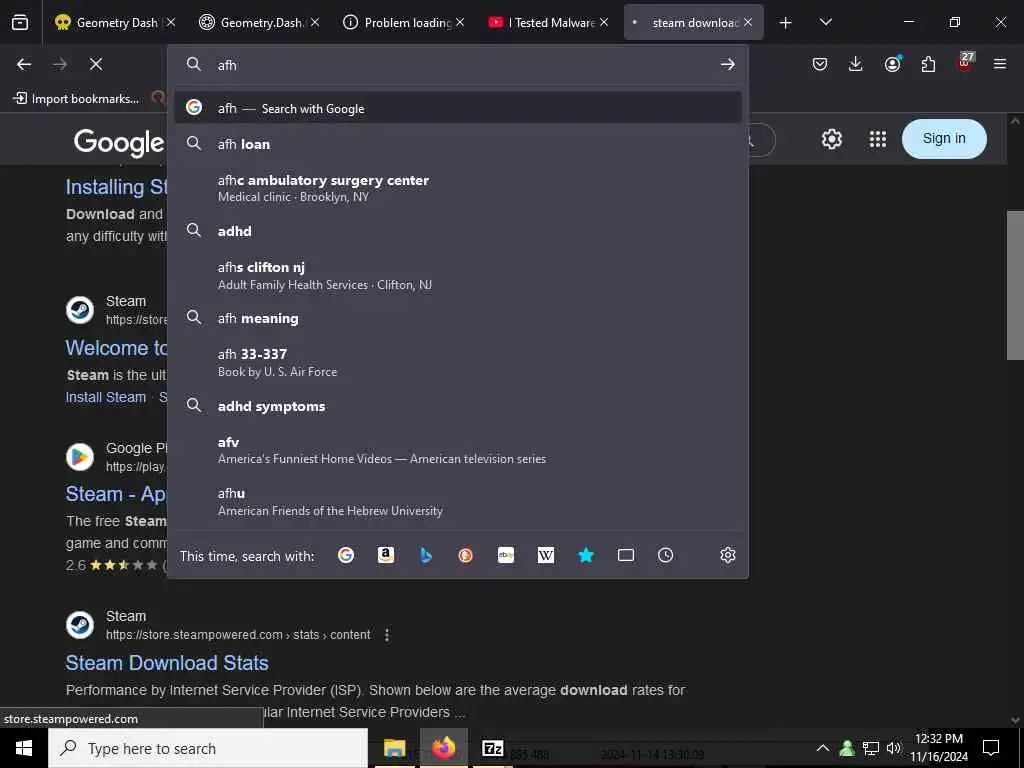Select the adhd symptoms suggestion

click(x=458, y=406)
